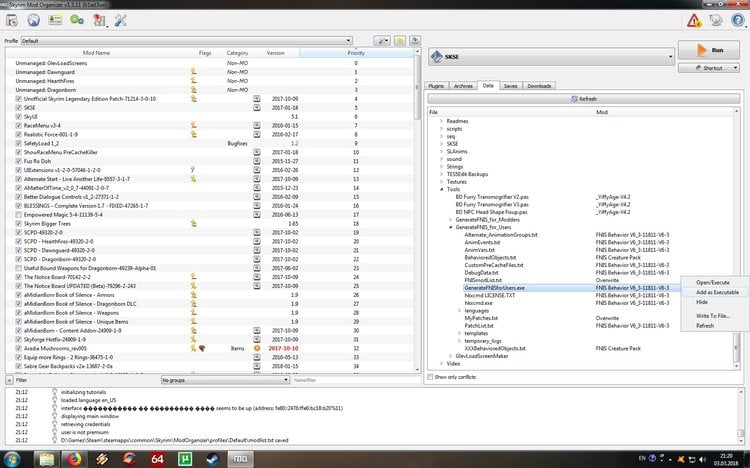Click the flag icon of Skyrim Bigger Trees
Viewport: 750px width, 468px height.
tap(194, 223)
